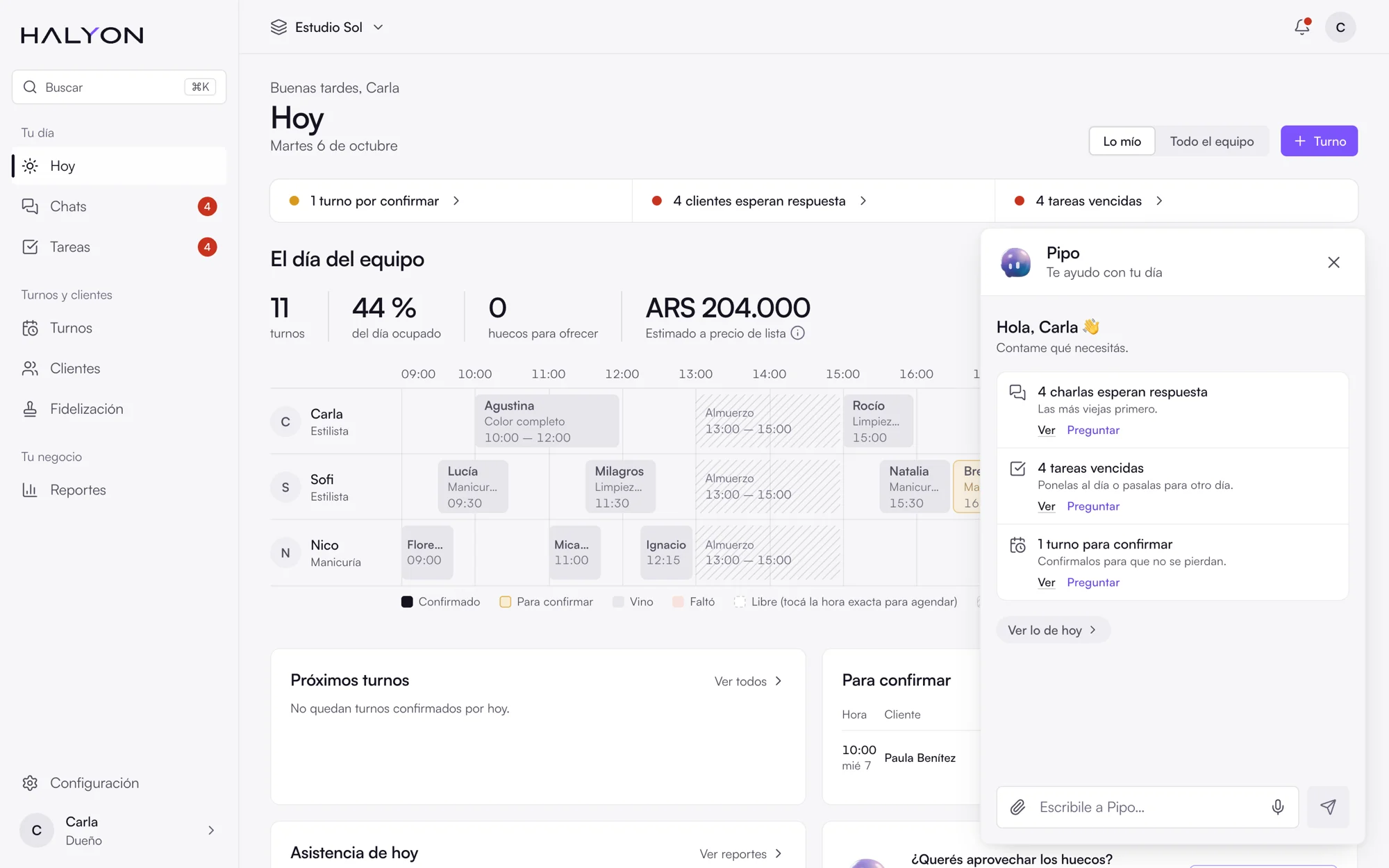The image size is (1389, 868).
Task: Focus the Buscar search field
Action: coord(119,87)
